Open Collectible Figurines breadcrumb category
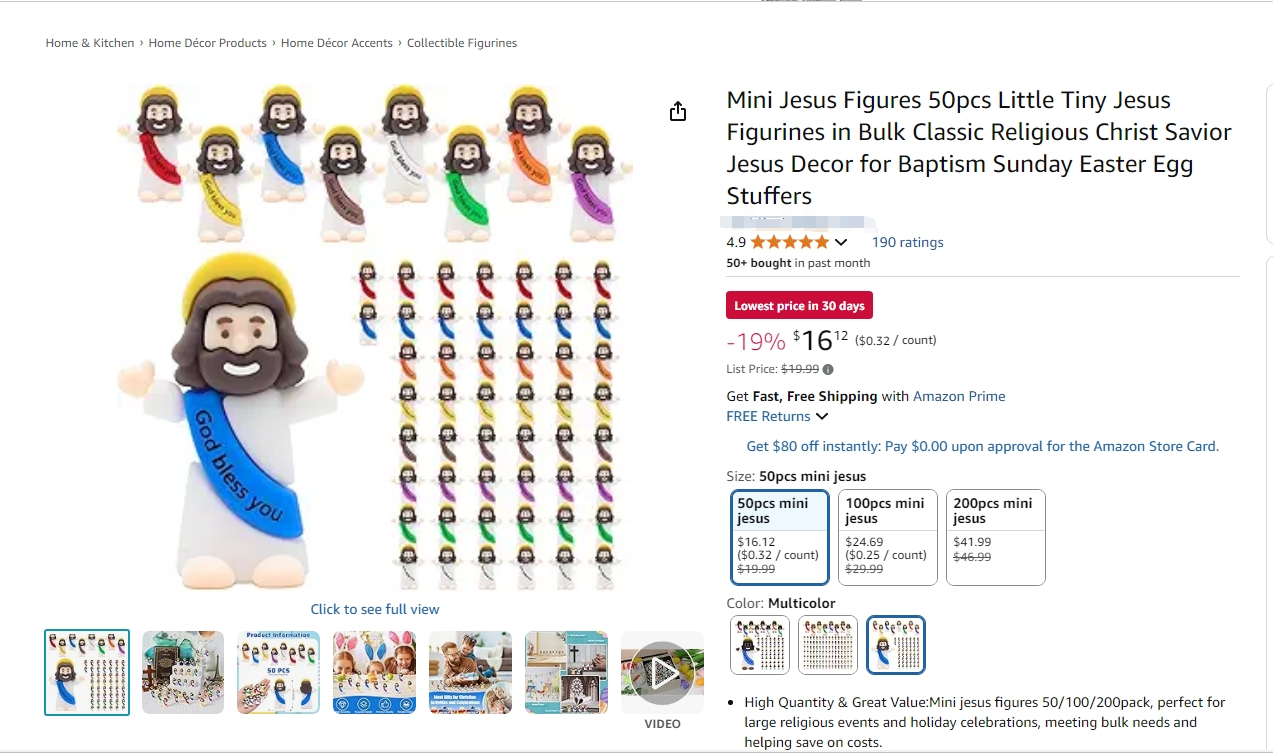Screen dimensions: 1273x753 [x=461, y=43]
